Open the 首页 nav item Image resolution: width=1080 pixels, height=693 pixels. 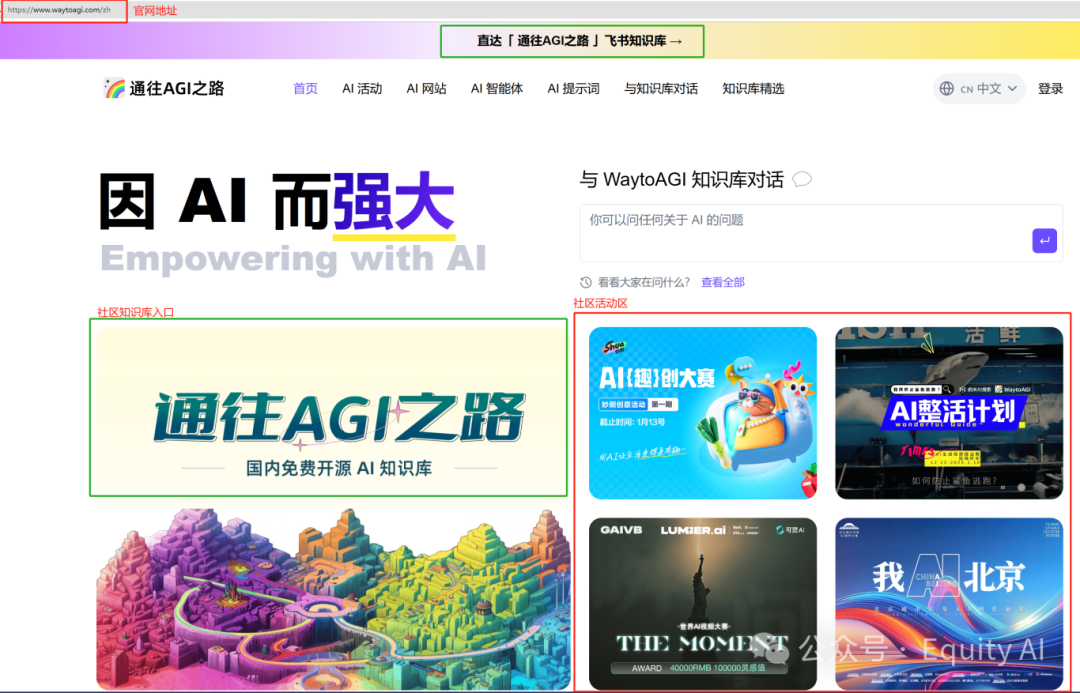(305, 89)
